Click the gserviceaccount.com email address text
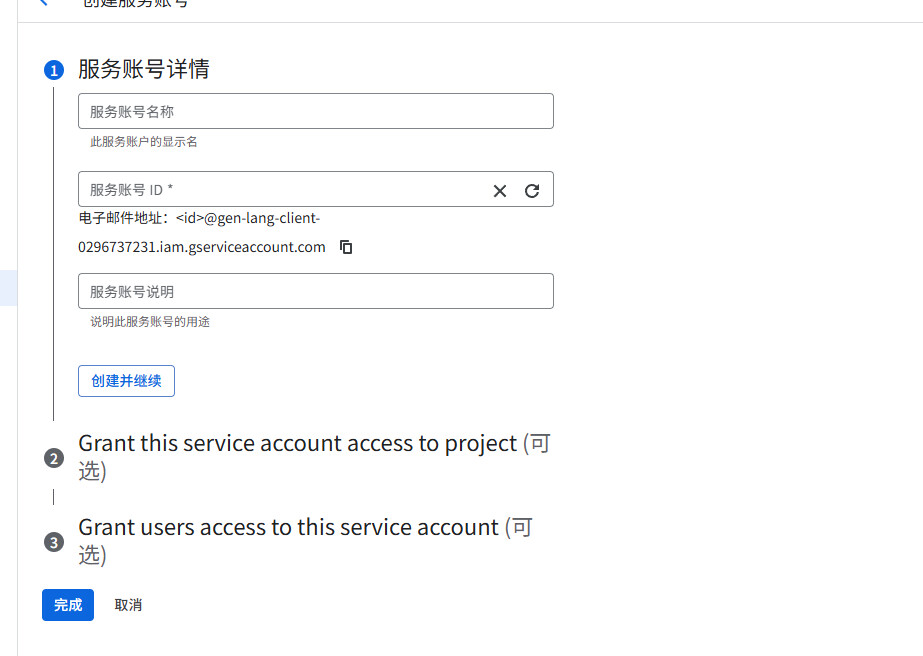Image resolution: width=923 pixels, height=656 pixels. pos(201,247)
